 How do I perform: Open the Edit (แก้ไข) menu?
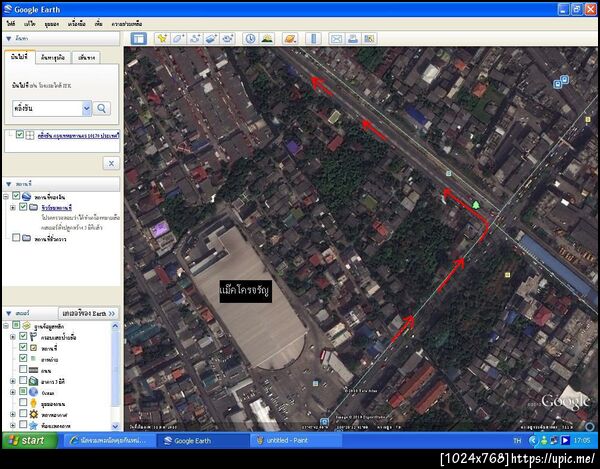pyautogui.click(x=29, y=24)
